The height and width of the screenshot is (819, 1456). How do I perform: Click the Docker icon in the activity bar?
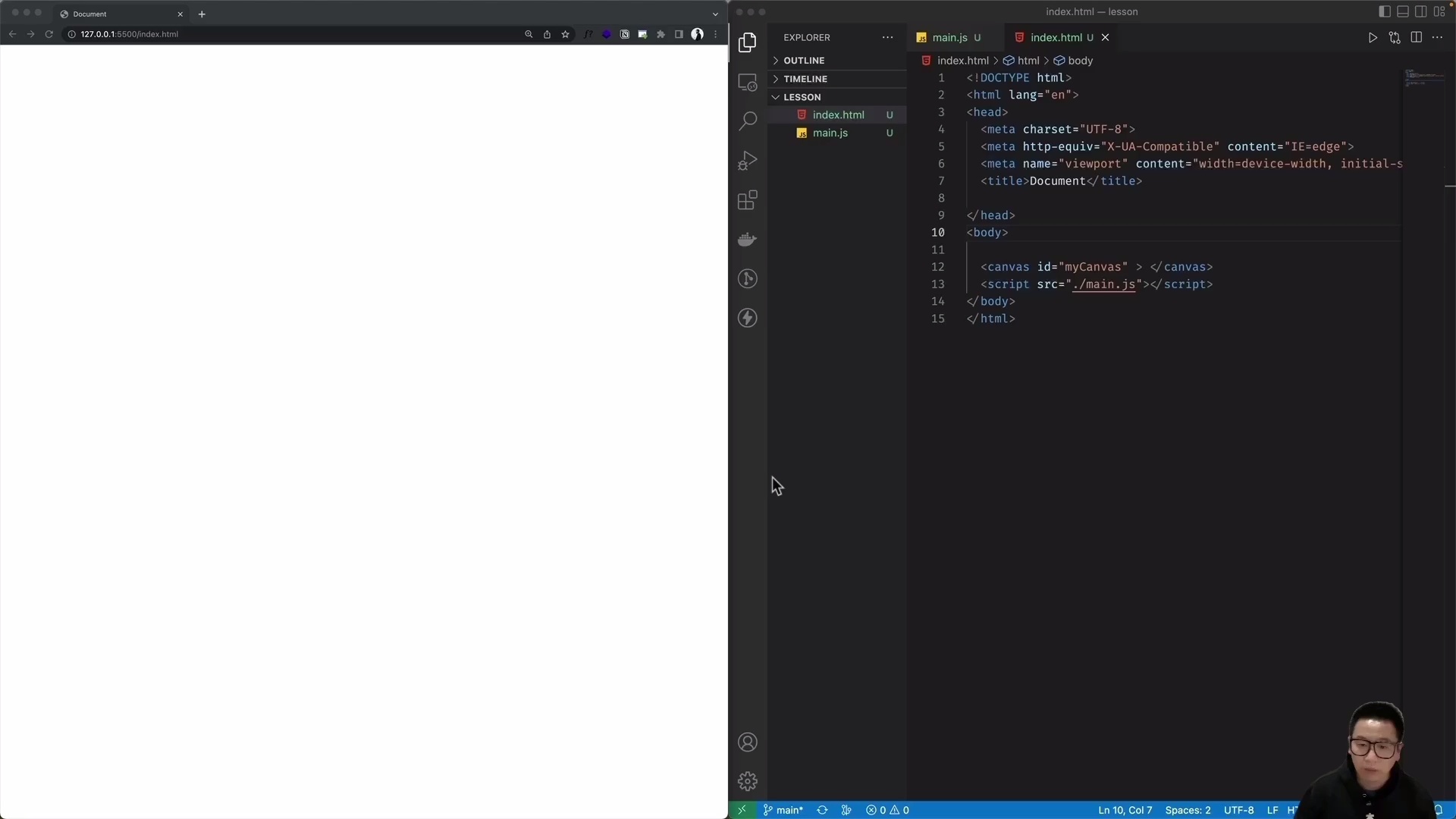click(748, 240)
